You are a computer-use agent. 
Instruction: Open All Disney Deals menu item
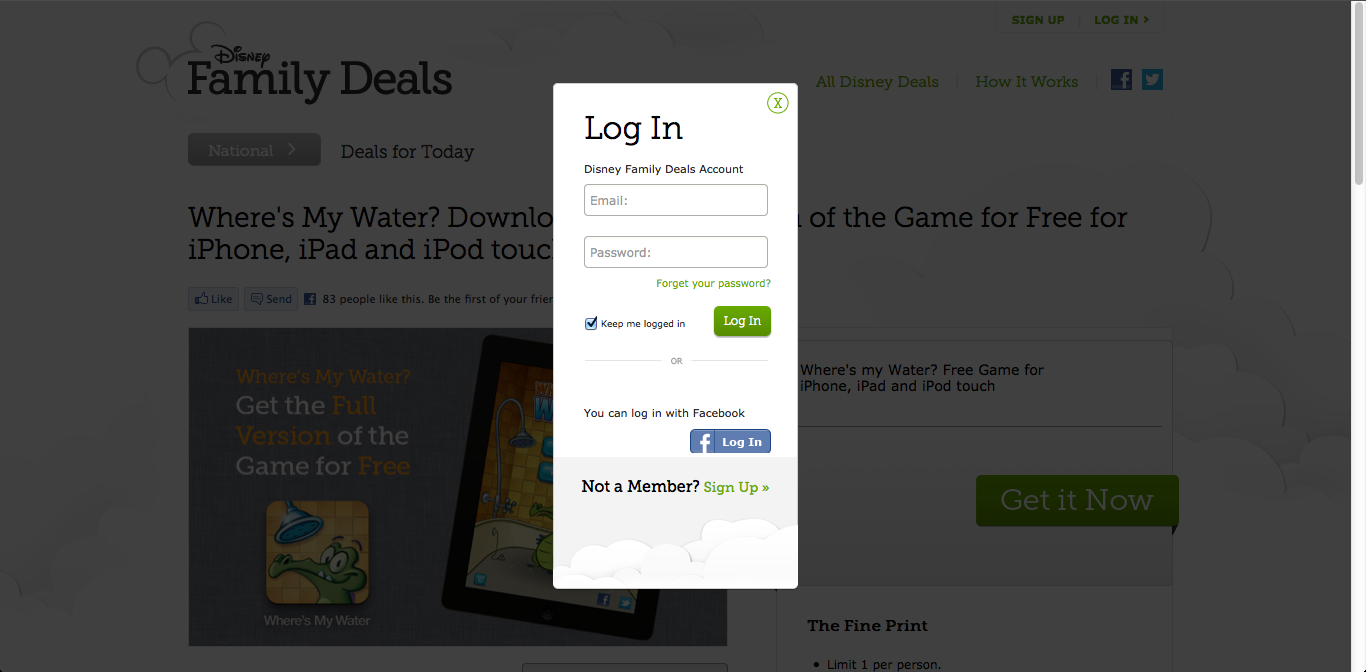coord(877,82)
